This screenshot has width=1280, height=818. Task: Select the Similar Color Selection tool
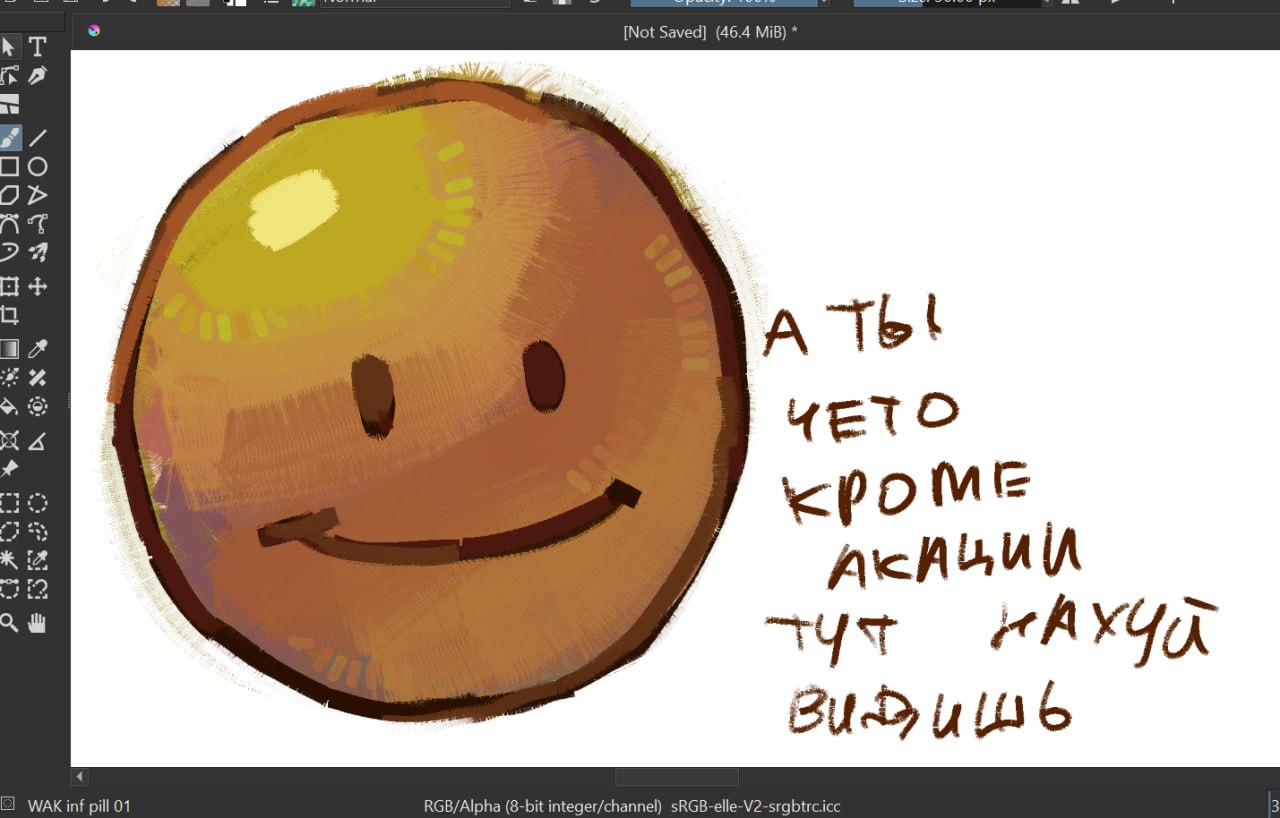pyautogui.click(x=37, y=559)
